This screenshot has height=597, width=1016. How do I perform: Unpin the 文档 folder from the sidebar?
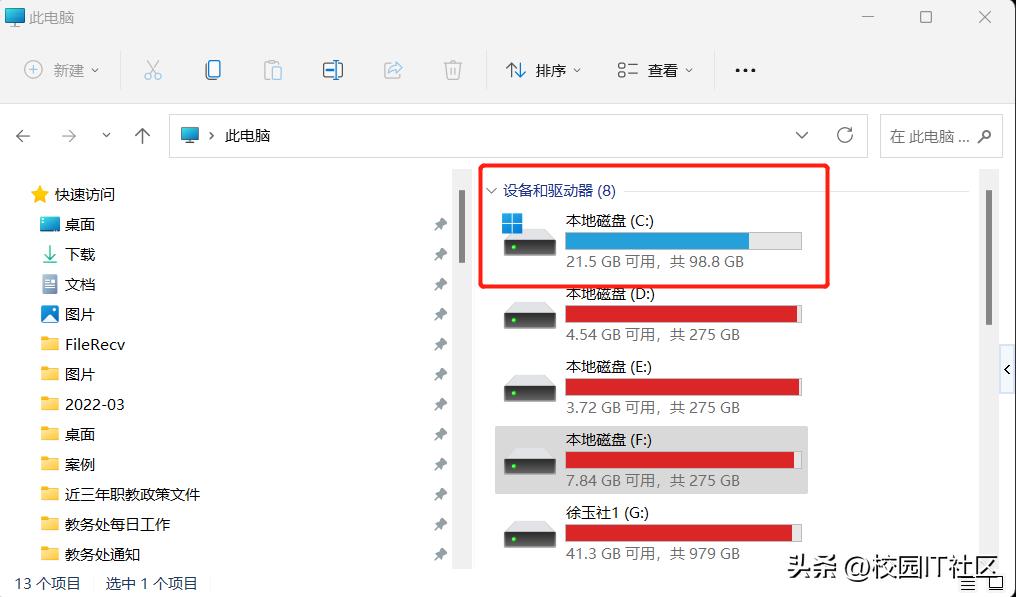tap(440, 284)
